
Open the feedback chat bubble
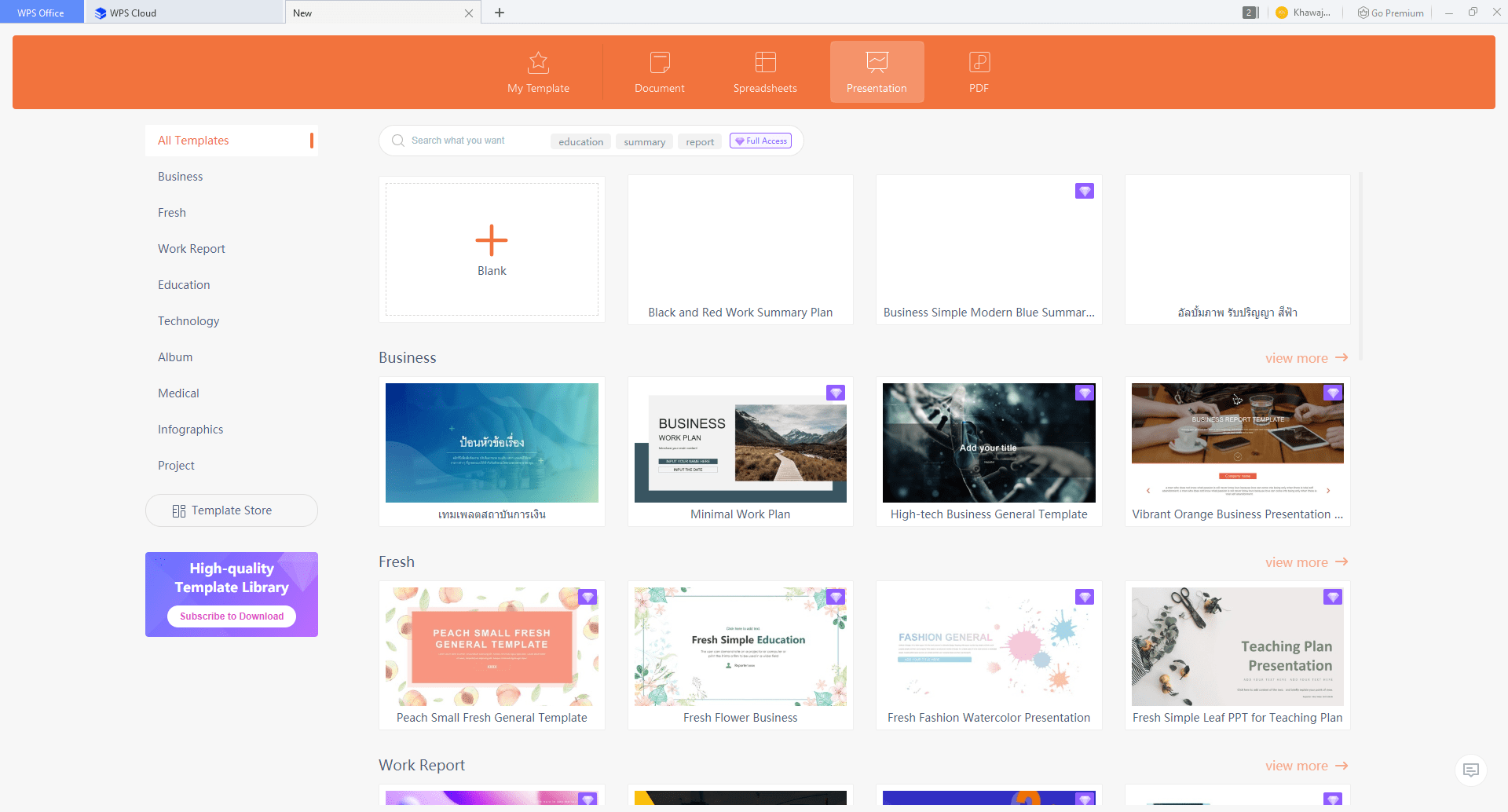point(1470,770)
